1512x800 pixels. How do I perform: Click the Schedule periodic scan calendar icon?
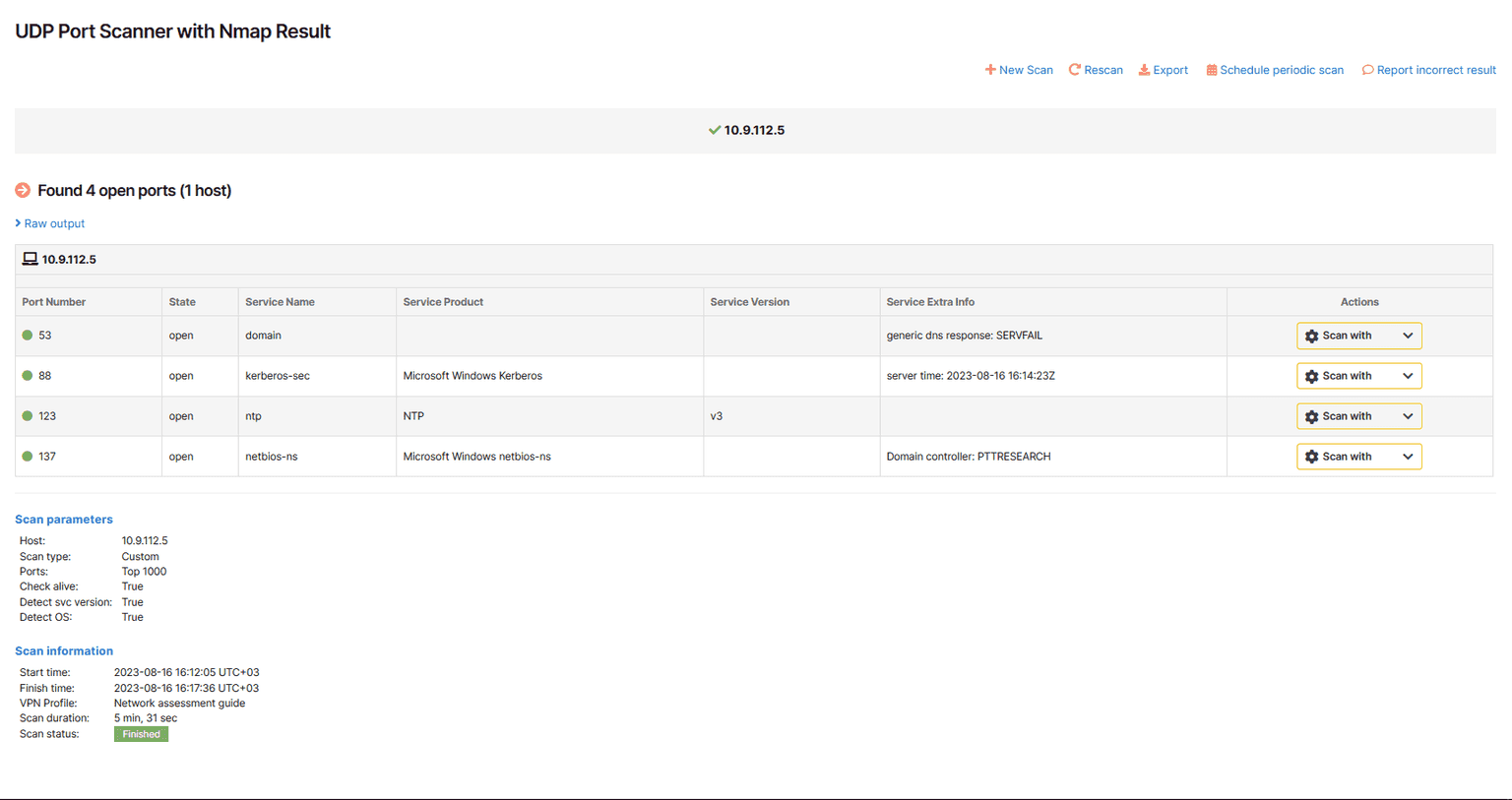point(1213,70)
